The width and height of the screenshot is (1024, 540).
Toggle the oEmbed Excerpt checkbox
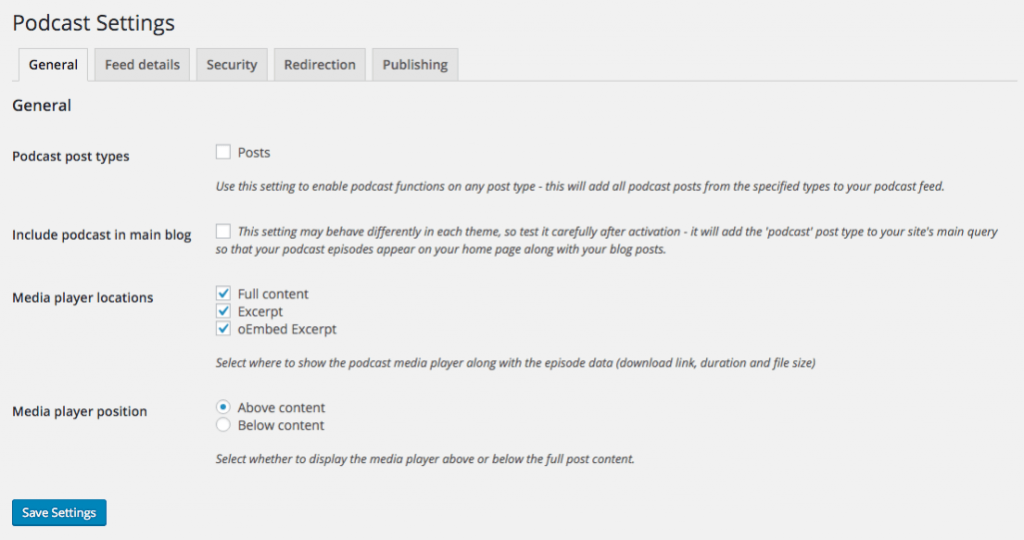pyautogui.click(x=224, y=329)
